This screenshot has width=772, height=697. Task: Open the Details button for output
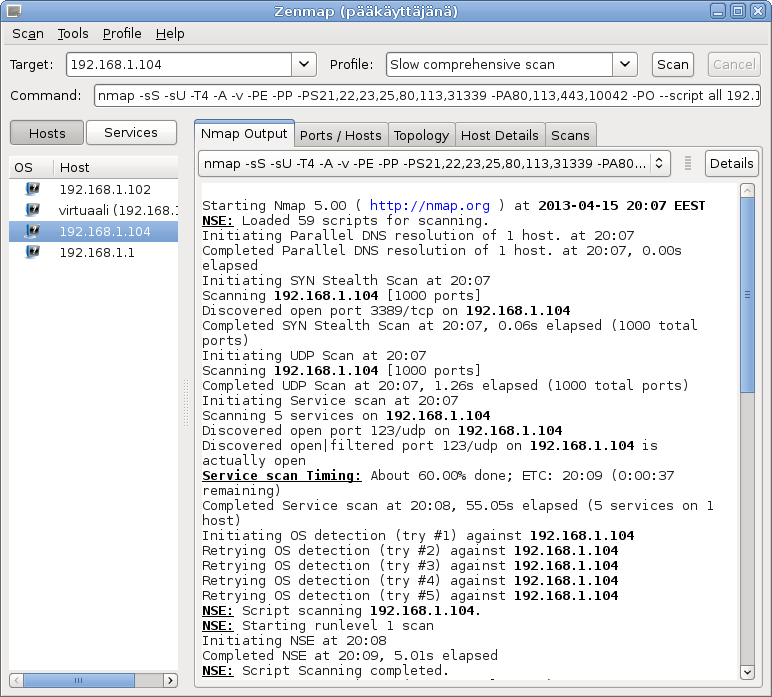[732, 163]
